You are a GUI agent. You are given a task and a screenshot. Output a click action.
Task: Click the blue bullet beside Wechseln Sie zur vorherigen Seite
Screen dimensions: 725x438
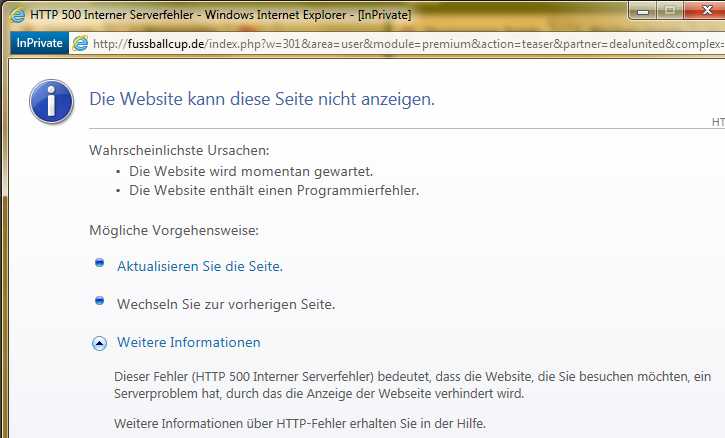coord(99,300)
